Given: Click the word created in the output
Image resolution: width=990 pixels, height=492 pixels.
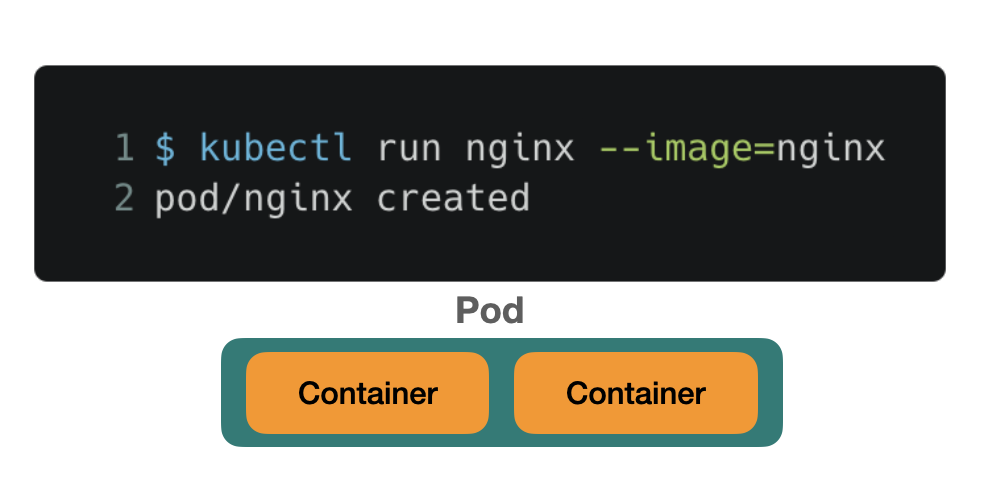Looking at the screenshot, I should 453,198.
